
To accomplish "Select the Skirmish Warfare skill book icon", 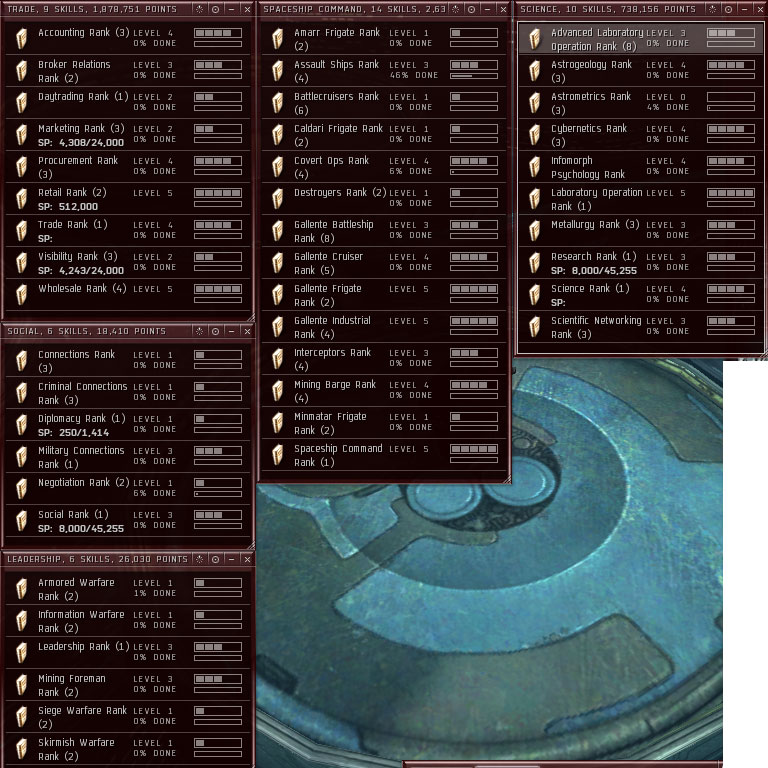I will click(21, 748).
